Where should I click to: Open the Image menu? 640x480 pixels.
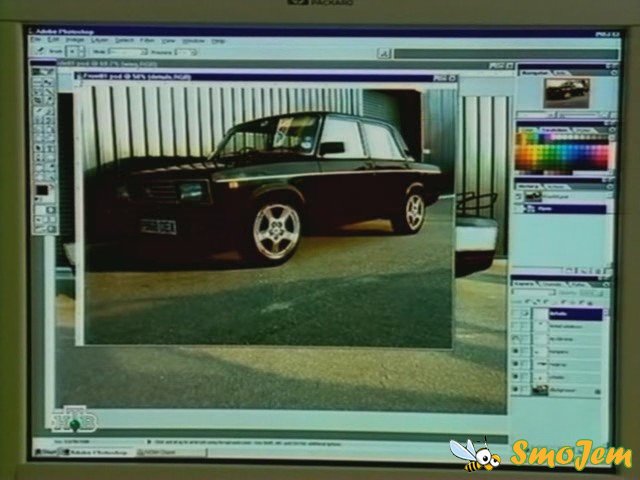(x=75, y=40)
